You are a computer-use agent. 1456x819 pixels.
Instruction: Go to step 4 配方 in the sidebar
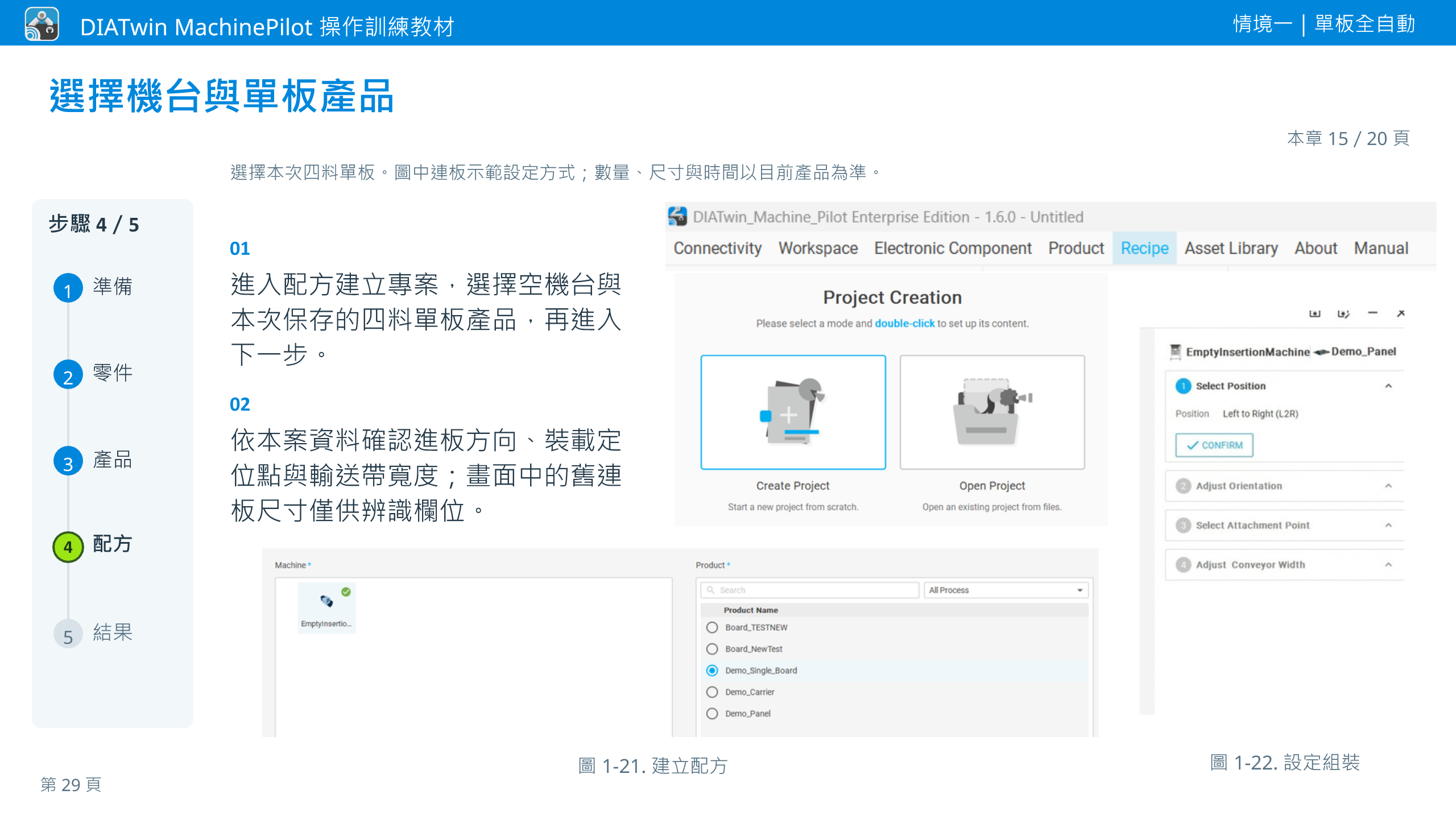coord(93,546)
